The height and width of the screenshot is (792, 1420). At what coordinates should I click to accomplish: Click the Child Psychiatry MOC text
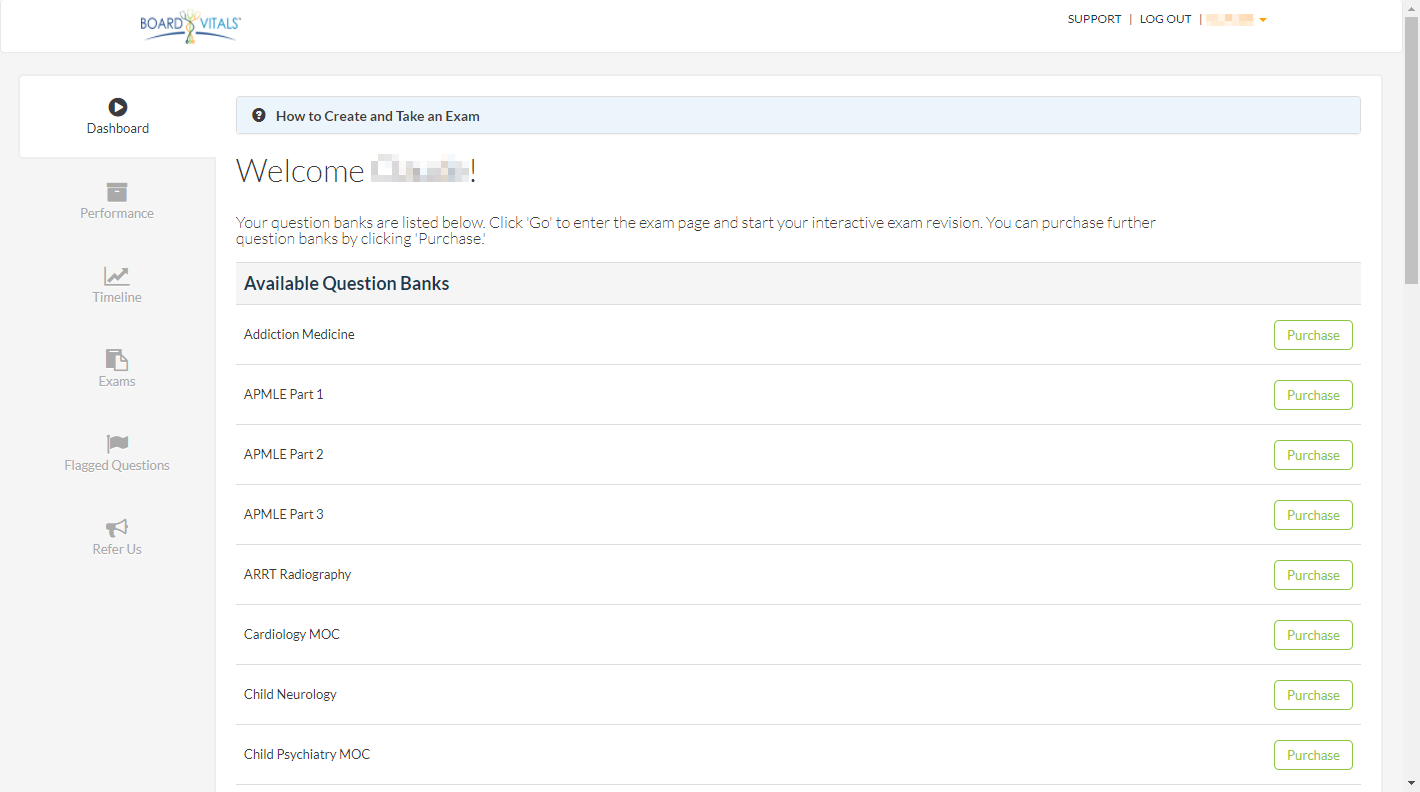[x=307, y=754]
